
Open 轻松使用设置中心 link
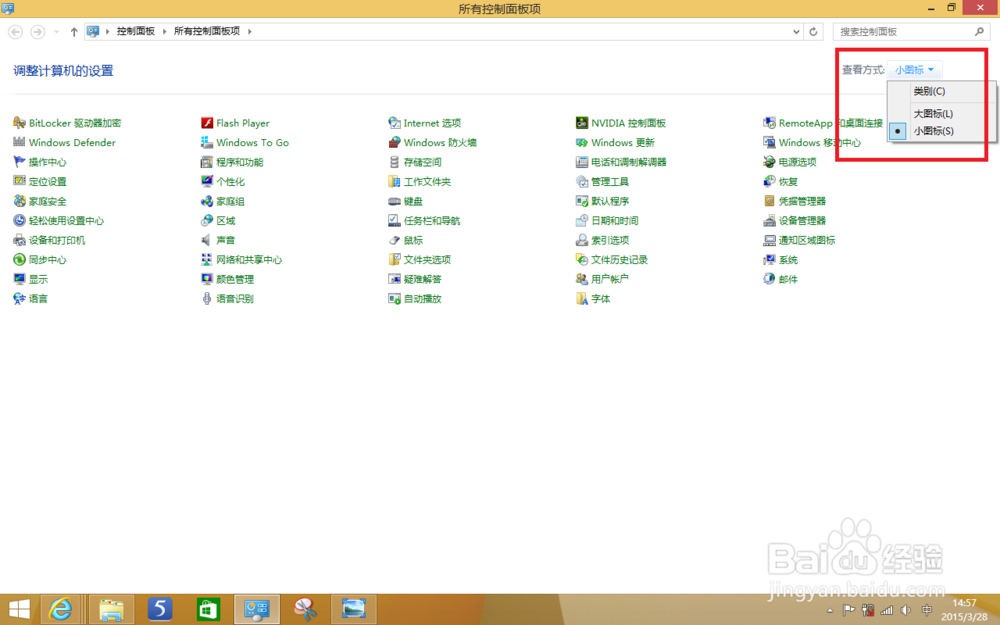[x=66, y=221]
